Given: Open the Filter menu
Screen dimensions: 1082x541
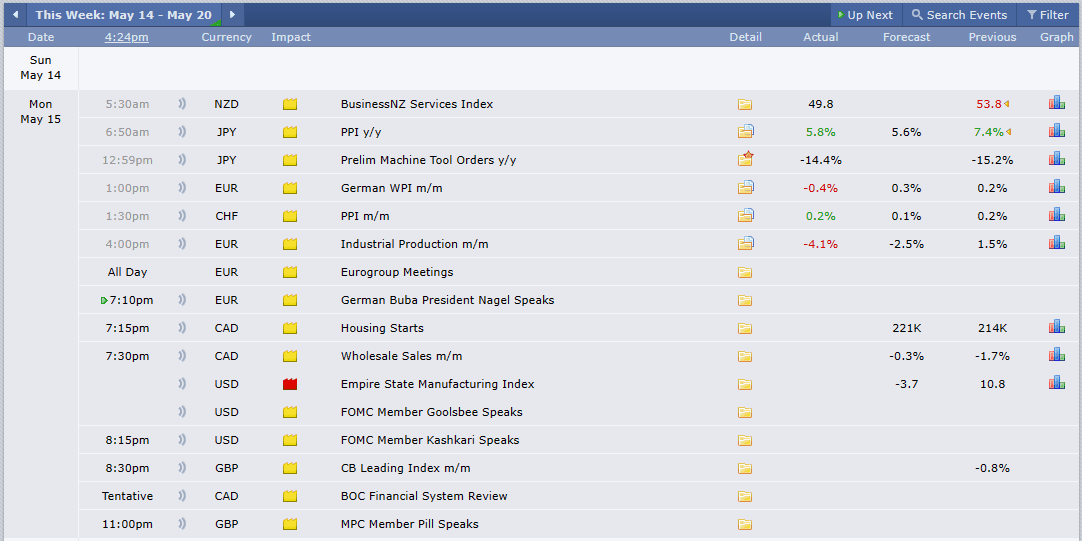Looking at the screenshot, I should pos(1047,14).
